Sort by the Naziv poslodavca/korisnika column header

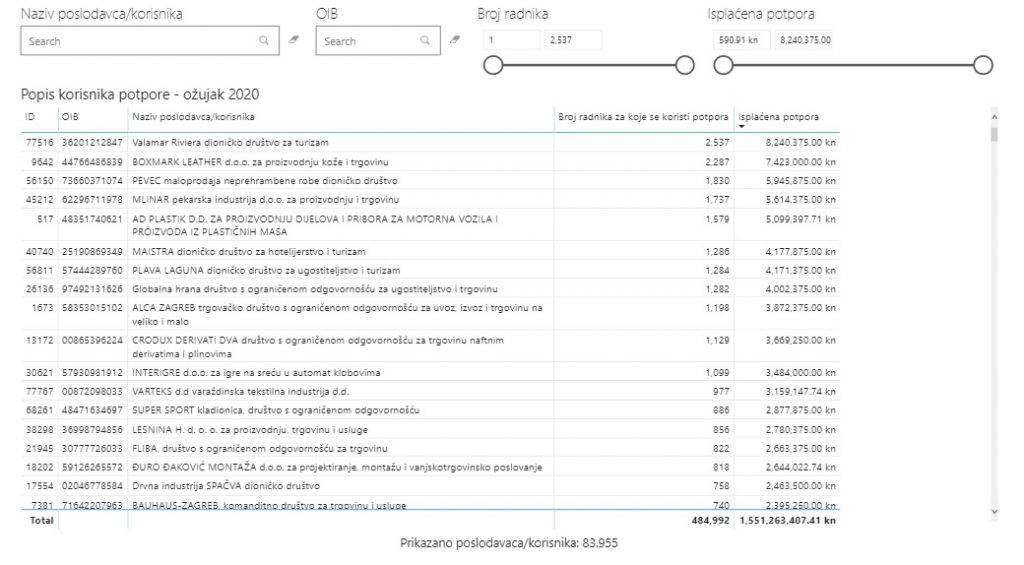coord(193,117)
